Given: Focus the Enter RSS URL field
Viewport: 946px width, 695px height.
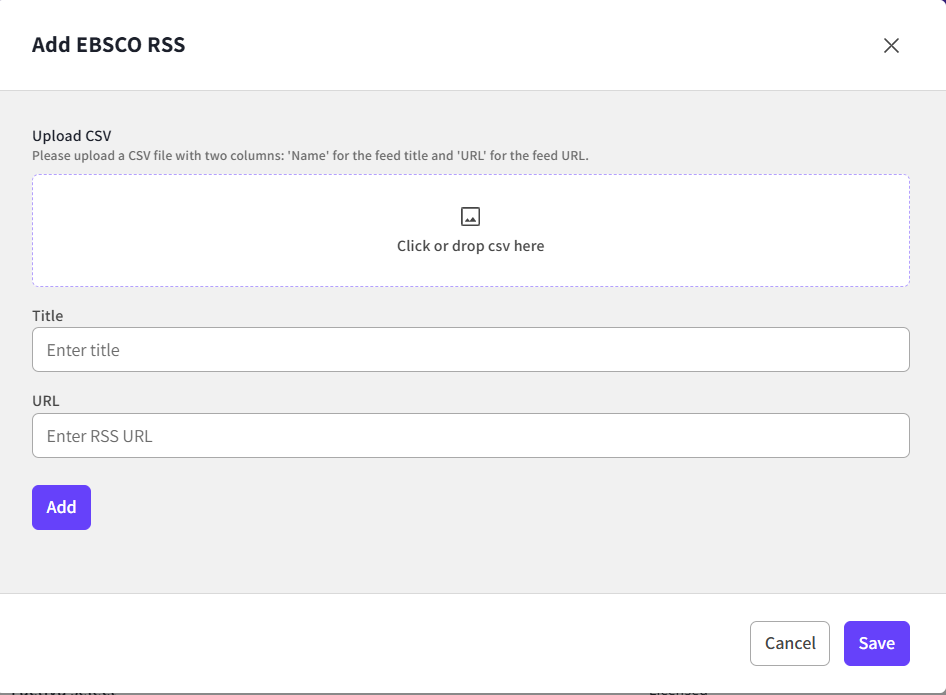Looking at the screenshot, I should 470,436.
